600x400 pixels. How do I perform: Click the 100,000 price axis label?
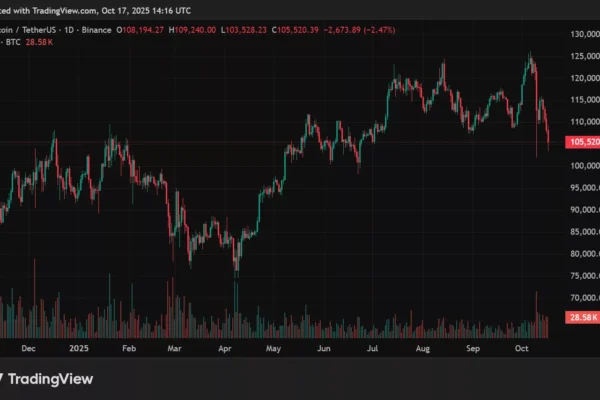582,166
